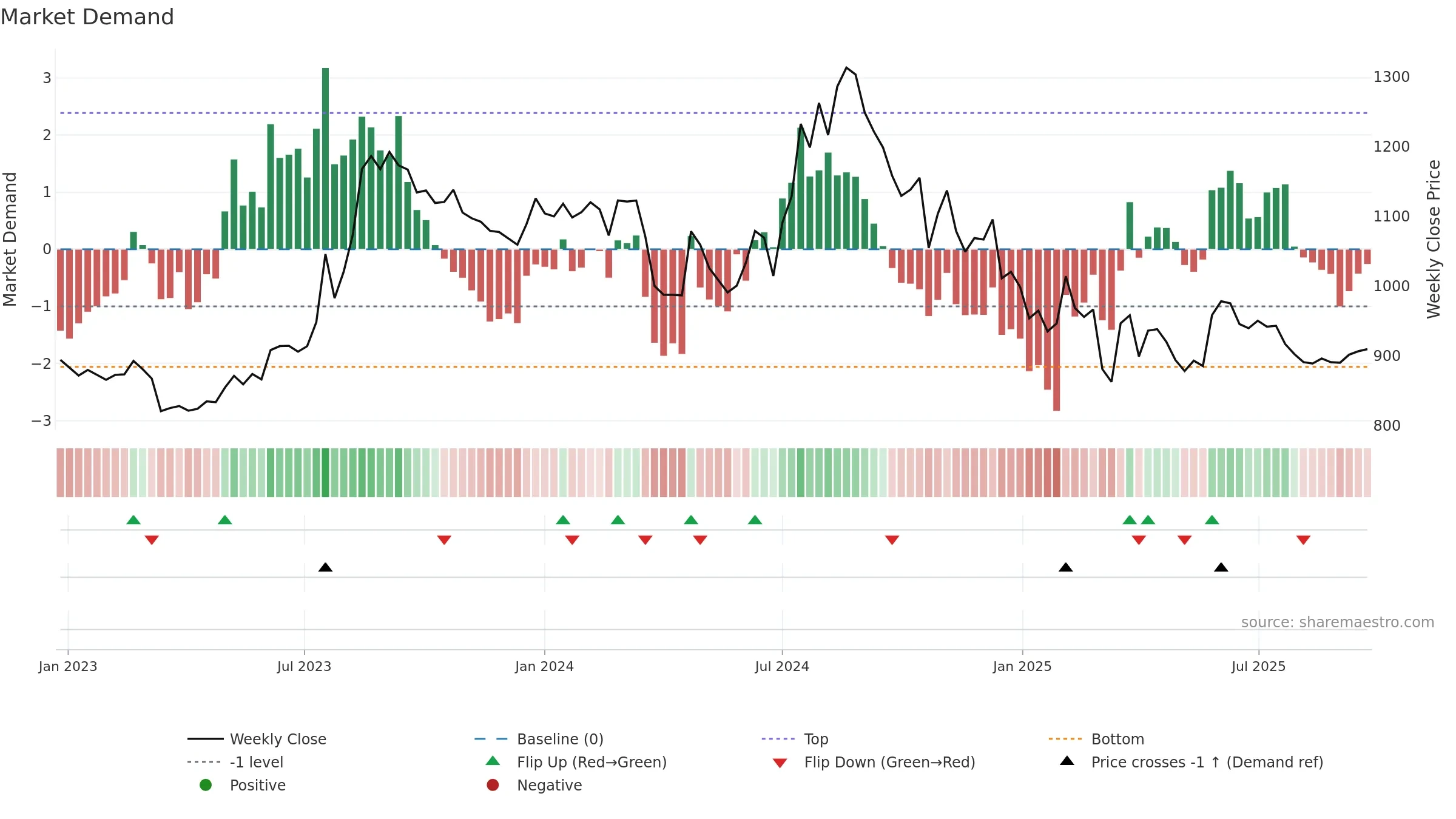This screenshot has width=1456, height=819.
Task: Click the red Flip Down triangle legend icon
Action: (x=780, y=763)
